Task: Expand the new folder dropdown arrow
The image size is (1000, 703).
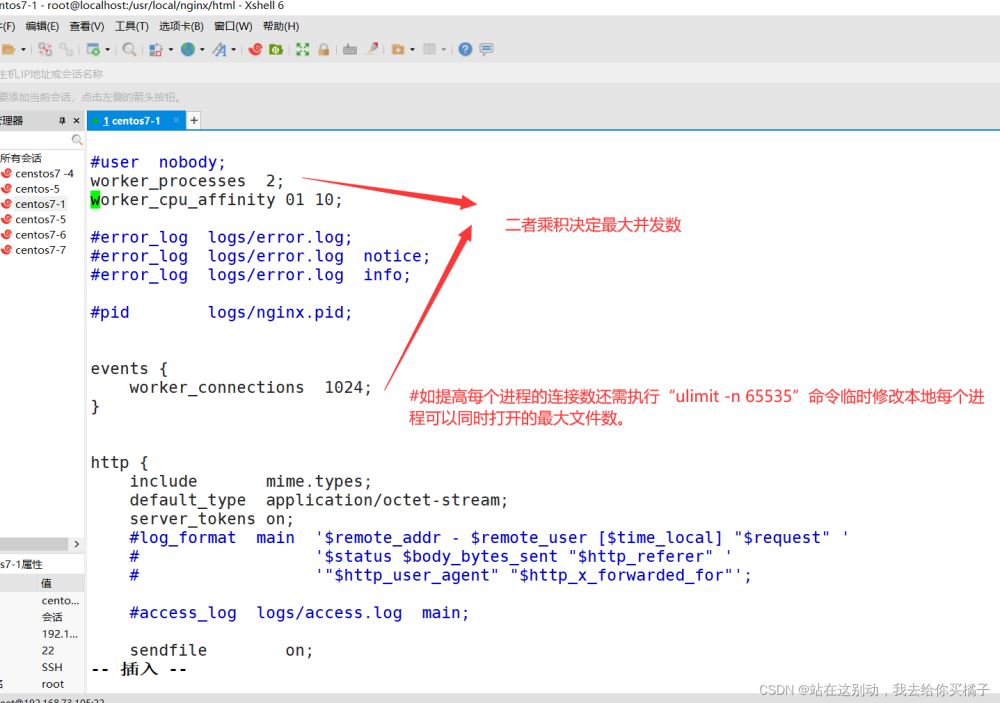Action: [412, 49]
